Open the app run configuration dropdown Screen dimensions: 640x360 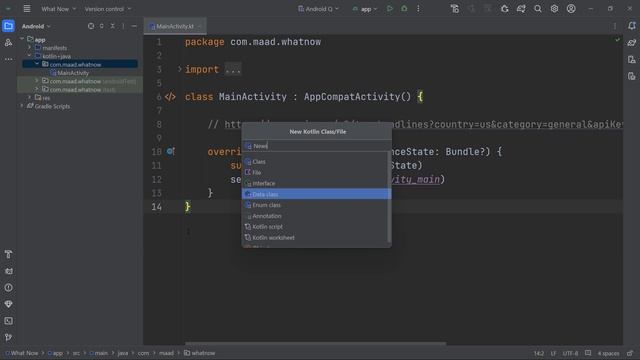click(x=365, y=9)
